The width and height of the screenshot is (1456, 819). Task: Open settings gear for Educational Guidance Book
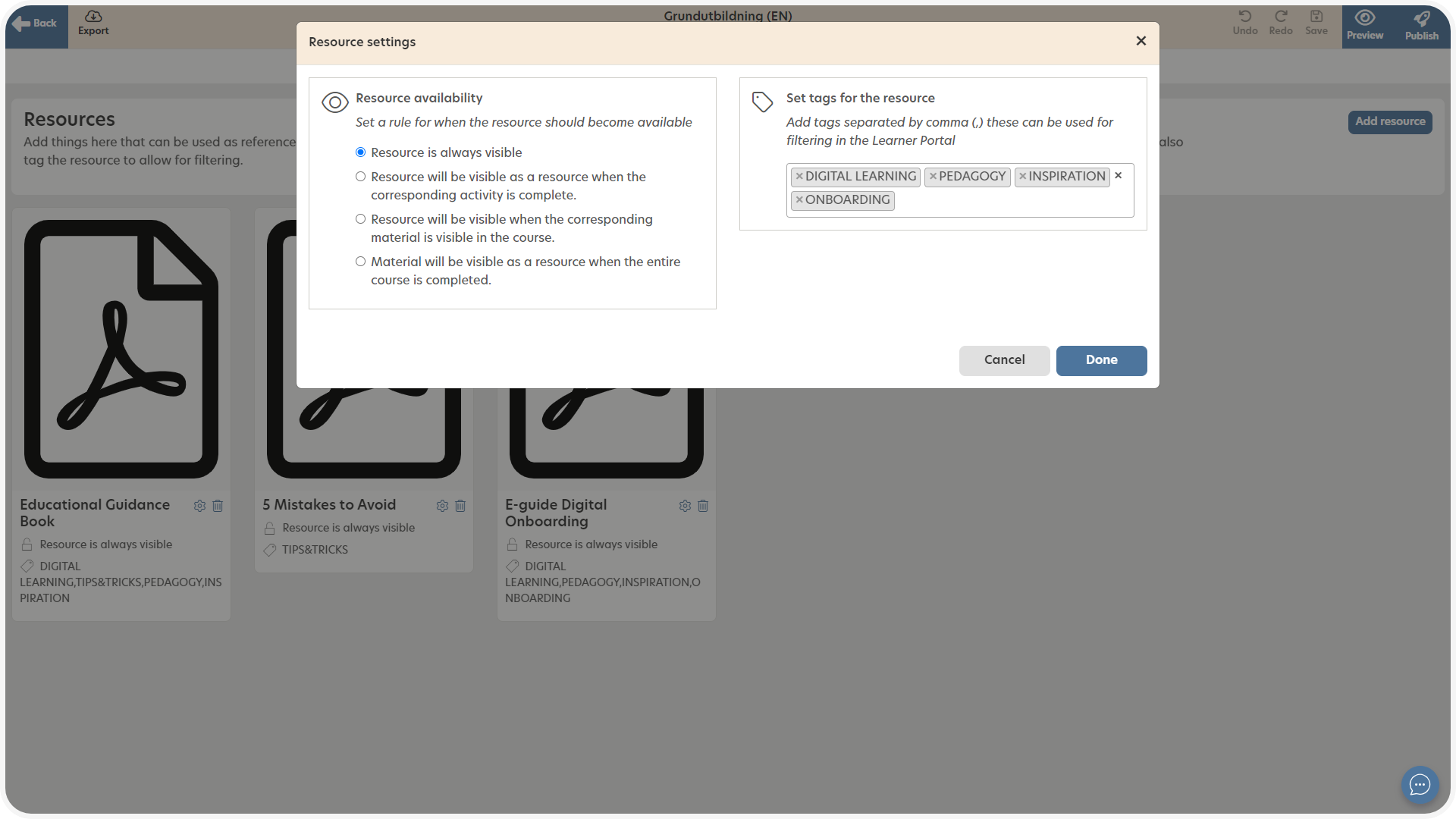199,506
